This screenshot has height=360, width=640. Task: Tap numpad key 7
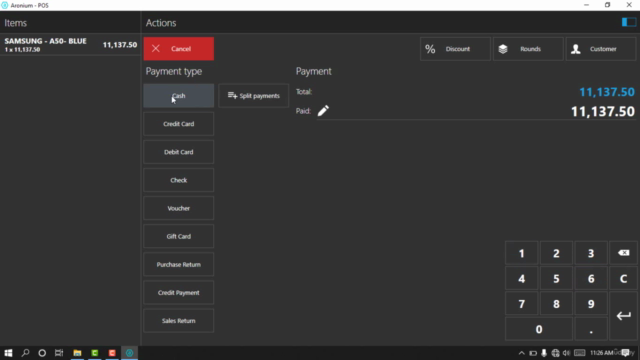tap(521, 304)
